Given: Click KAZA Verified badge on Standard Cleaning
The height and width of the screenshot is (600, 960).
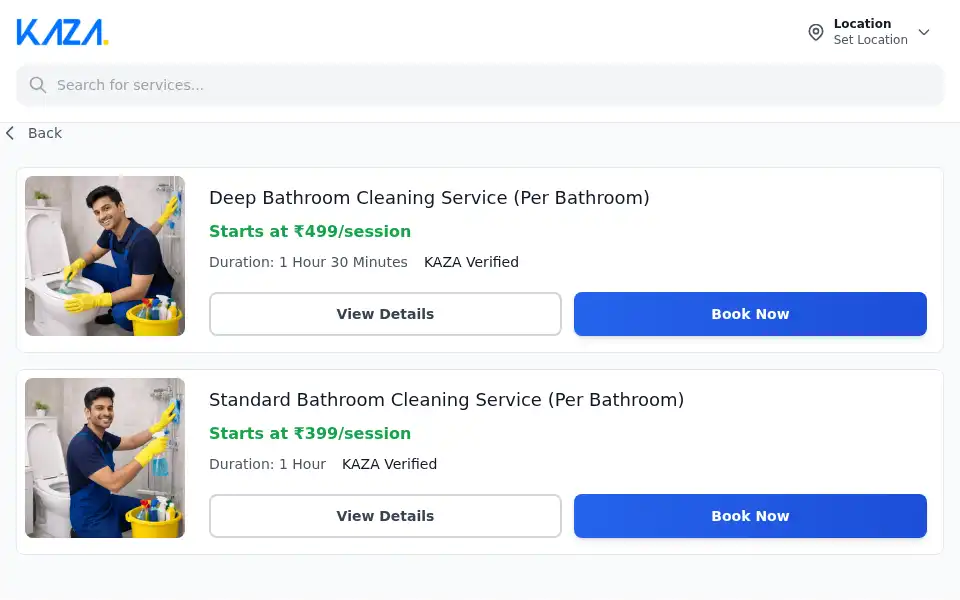Looking at the screenshot, I should [389, 464].
